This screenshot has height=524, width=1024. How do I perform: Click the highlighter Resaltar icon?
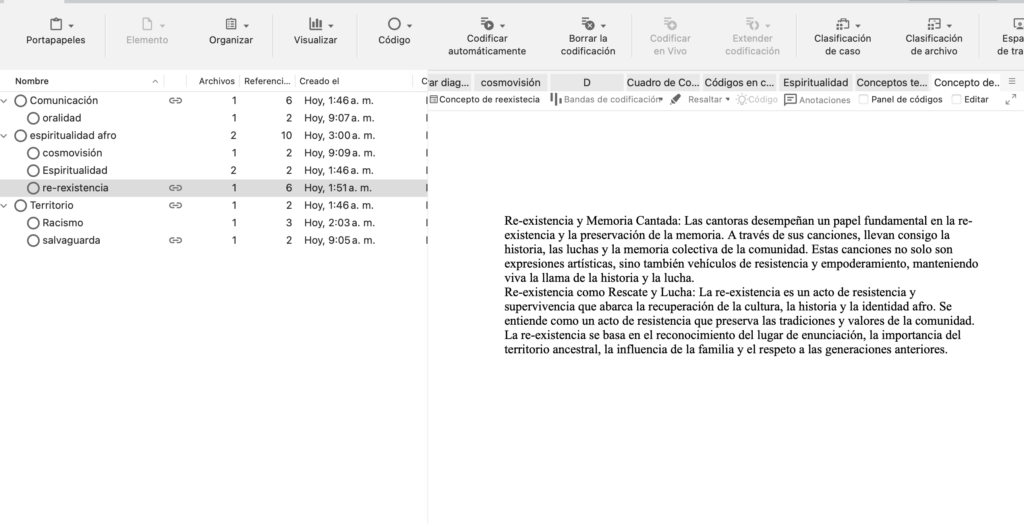675,99
